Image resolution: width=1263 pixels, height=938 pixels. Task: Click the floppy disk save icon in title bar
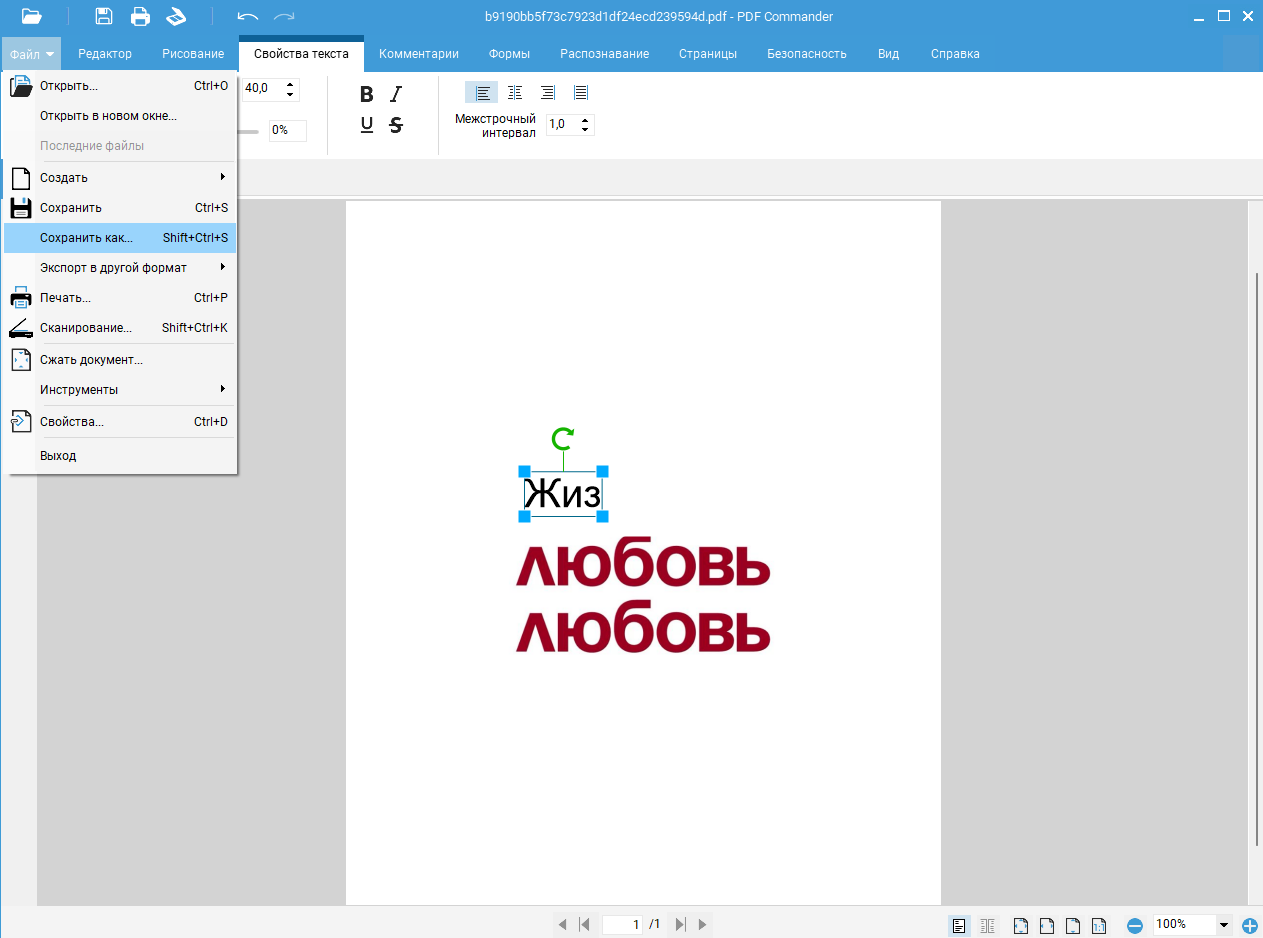[x=104, y=16]
